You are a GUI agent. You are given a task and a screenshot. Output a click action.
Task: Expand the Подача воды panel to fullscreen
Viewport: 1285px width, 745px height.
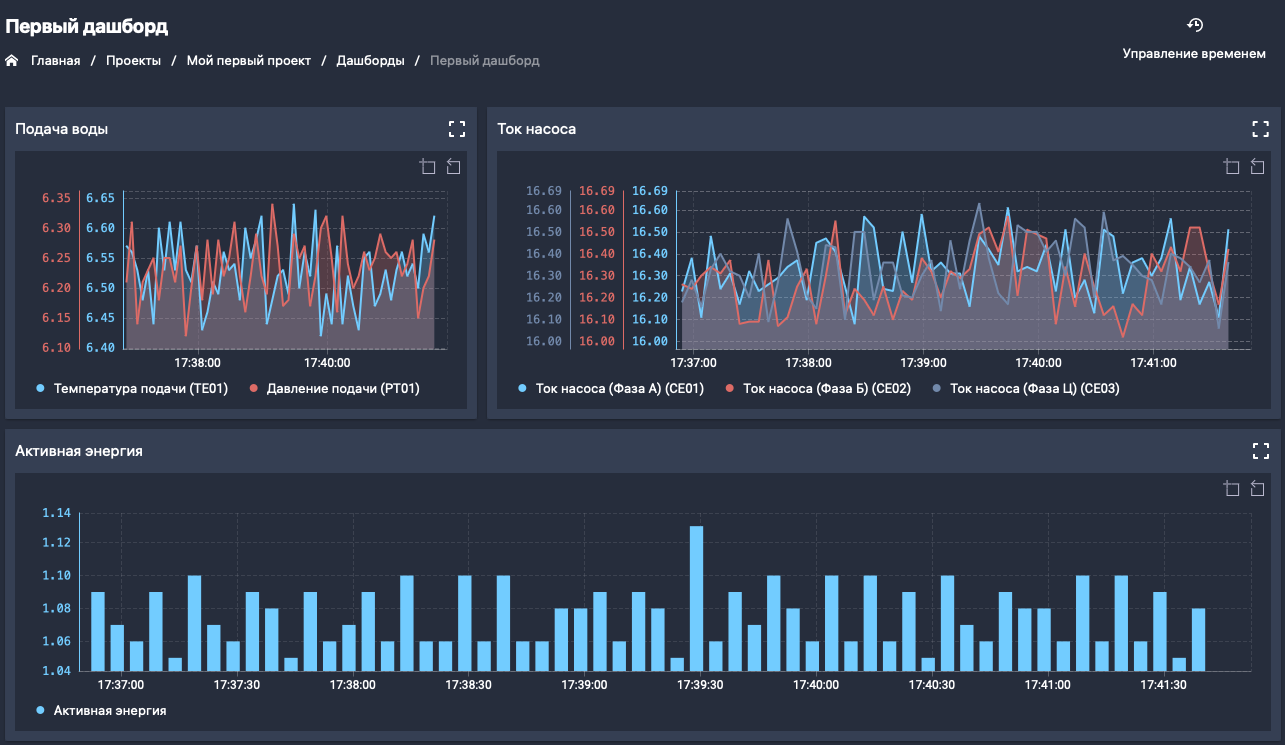point(457,129)
